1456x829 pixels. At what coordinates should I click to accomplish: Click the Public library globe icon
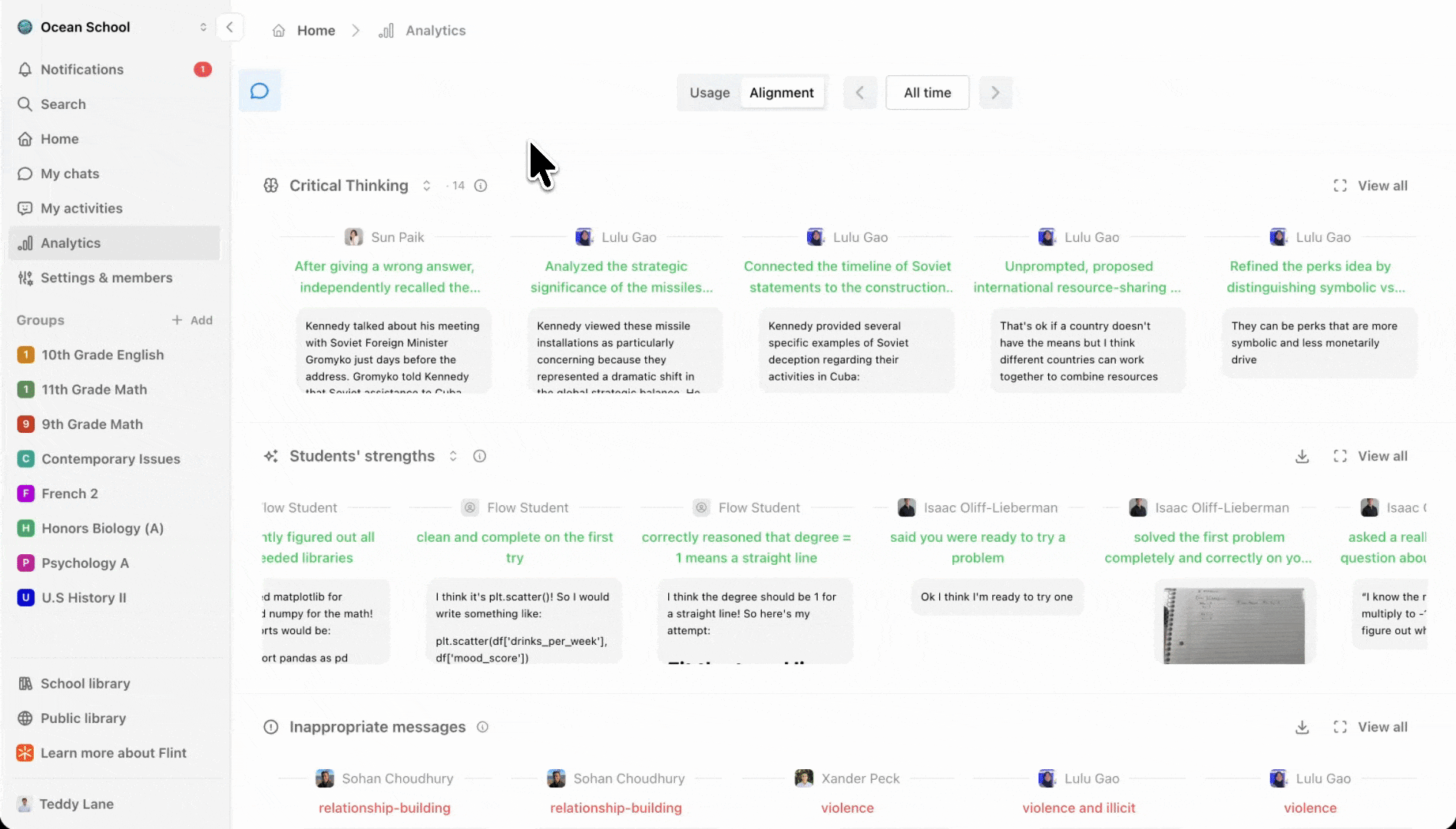click(x=25, y=718)
